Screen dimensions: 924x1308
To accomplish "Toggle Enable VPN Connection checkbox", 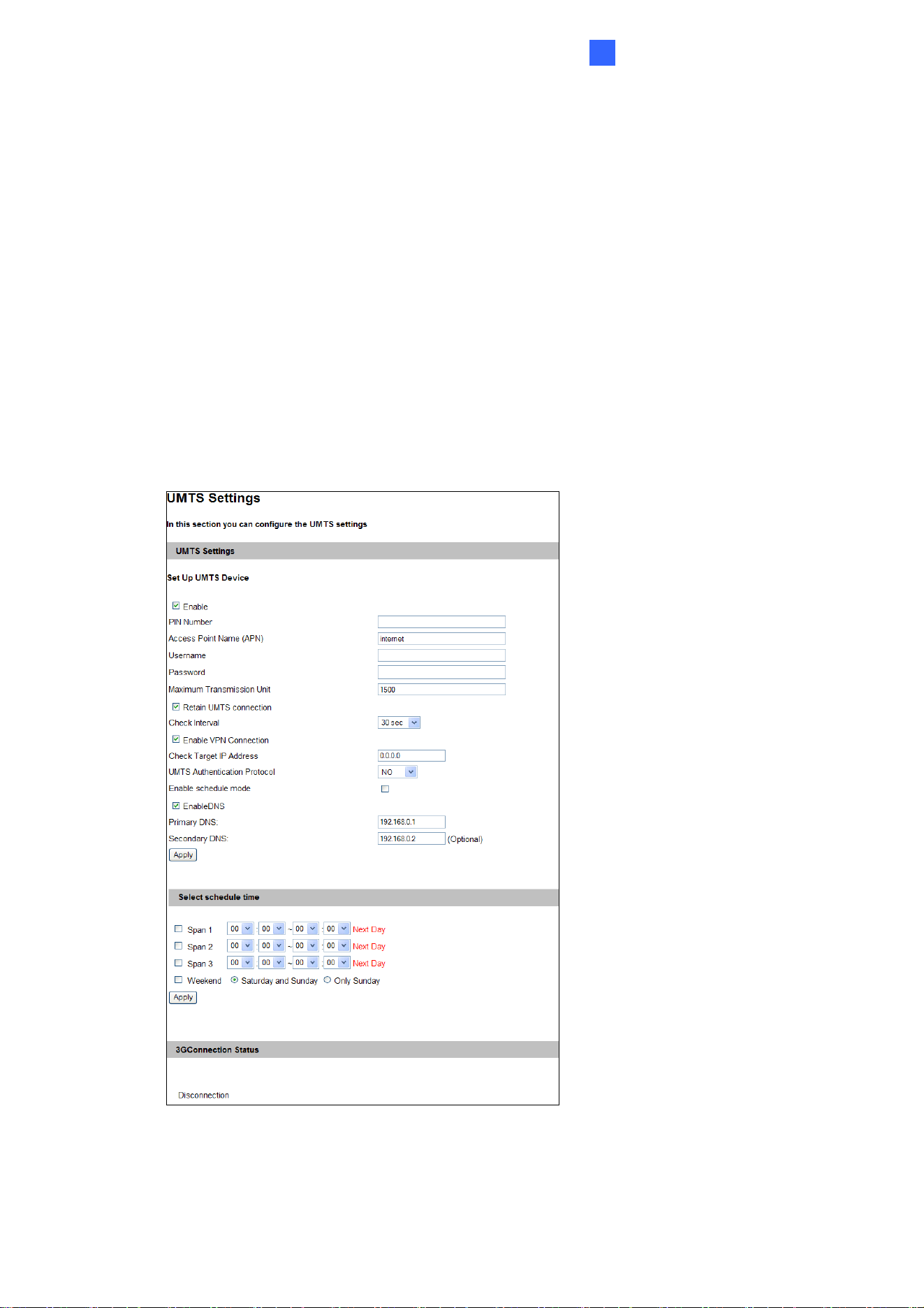I will 176,739.
